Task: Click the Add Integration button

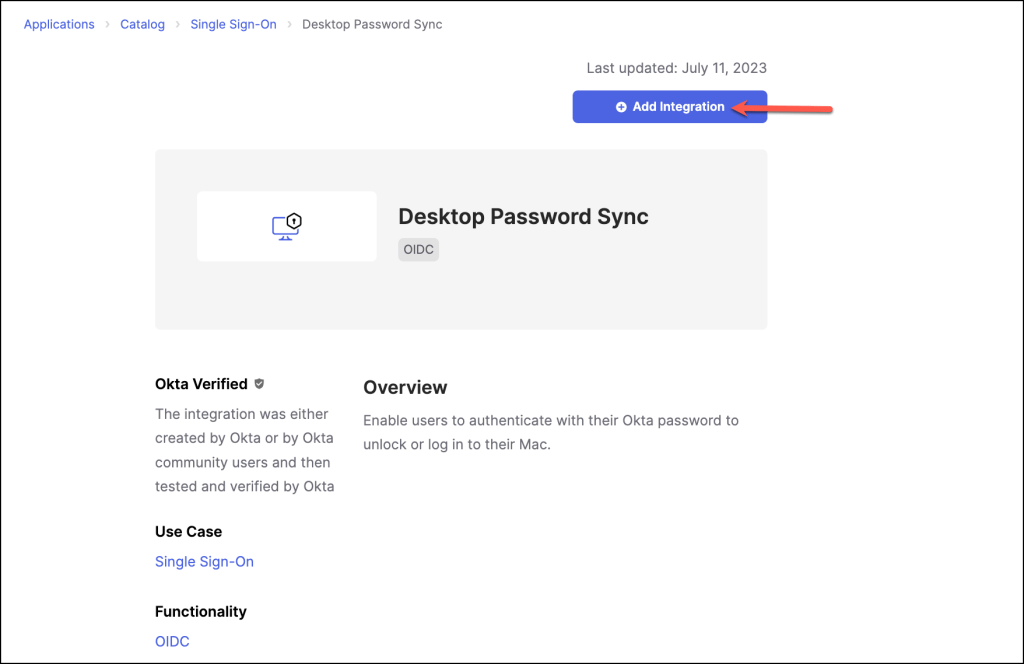Action: pyautogui.click(x=669, y=107)
